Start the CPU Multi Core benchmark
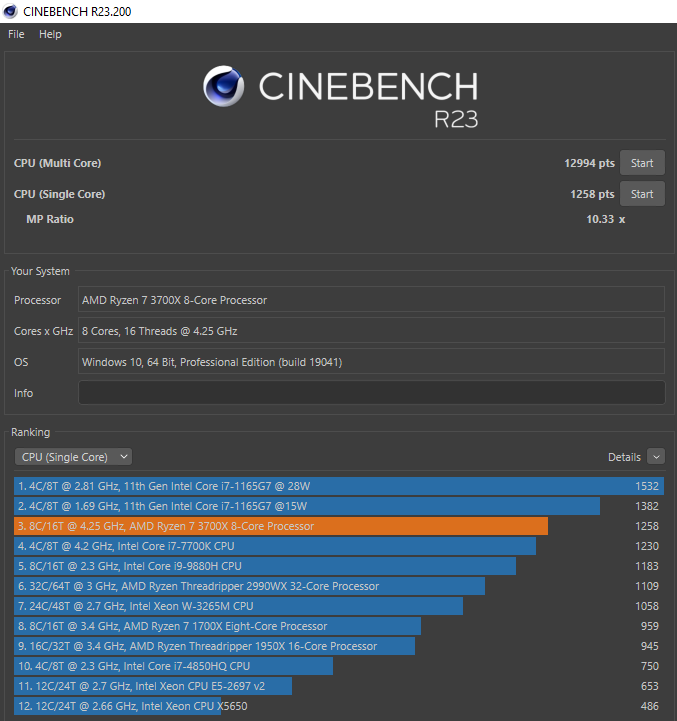This screenshot has height=721, width=677. [x=642, y=163]
